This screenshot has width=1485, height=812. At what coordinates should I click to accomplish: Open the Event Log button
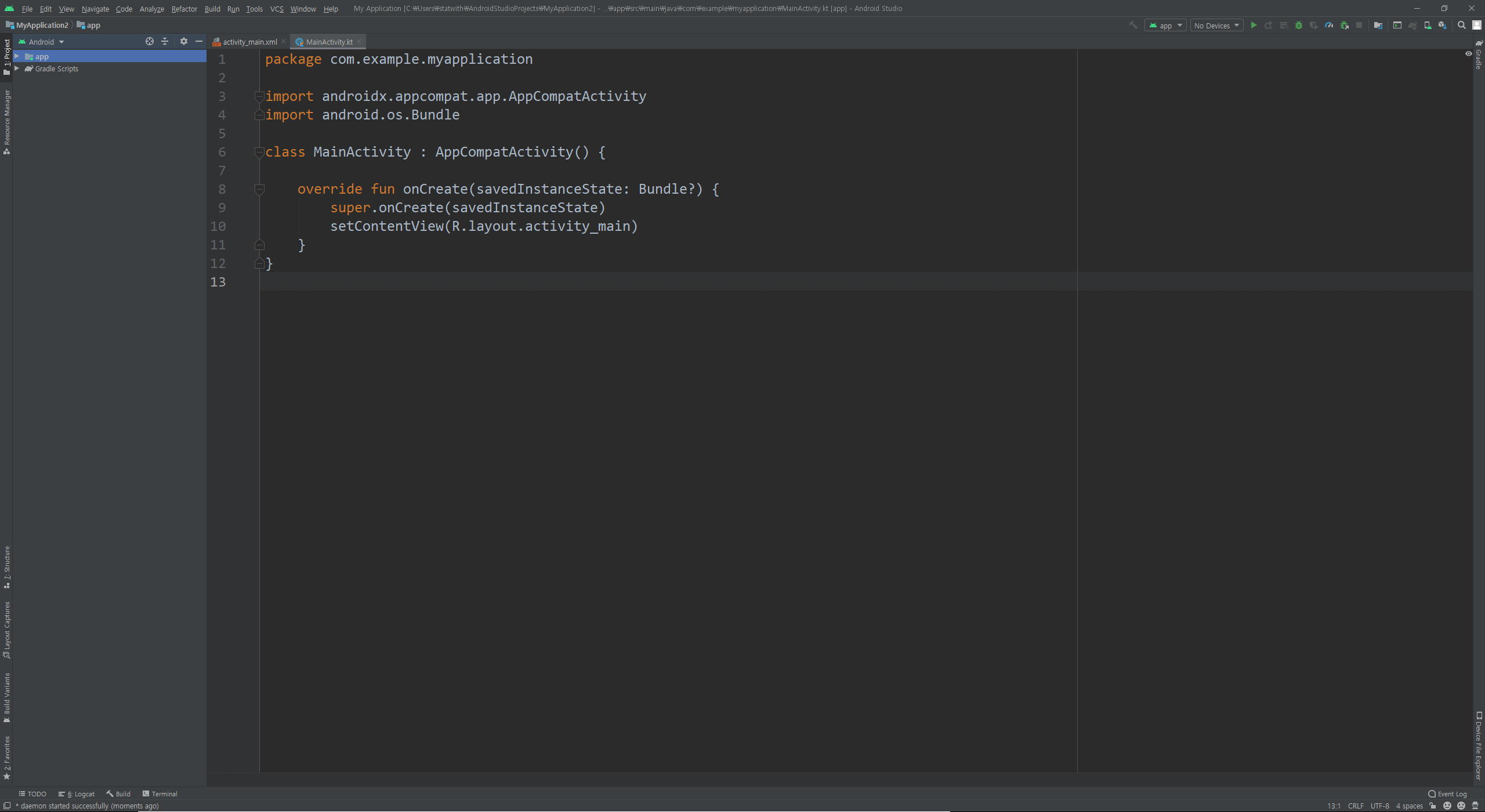point(1447,794)
